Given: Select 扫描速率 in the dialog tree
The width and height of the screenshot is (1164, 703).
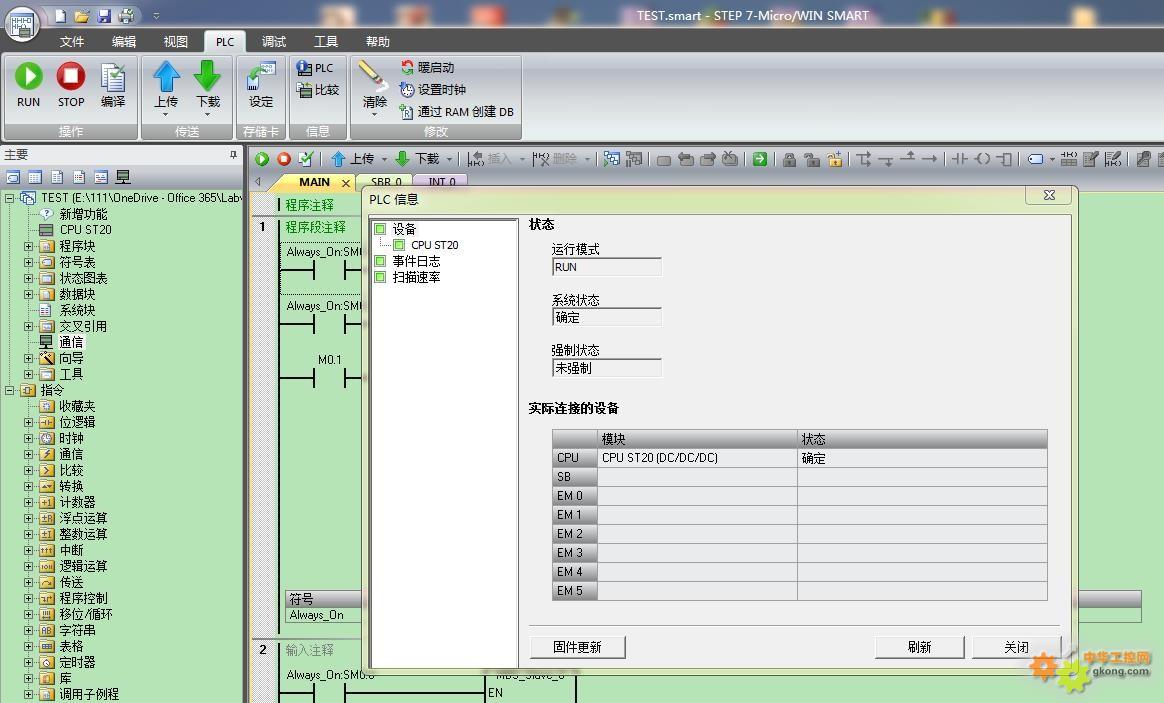Looking at the screenshot, I should click(x=416, y=278).
